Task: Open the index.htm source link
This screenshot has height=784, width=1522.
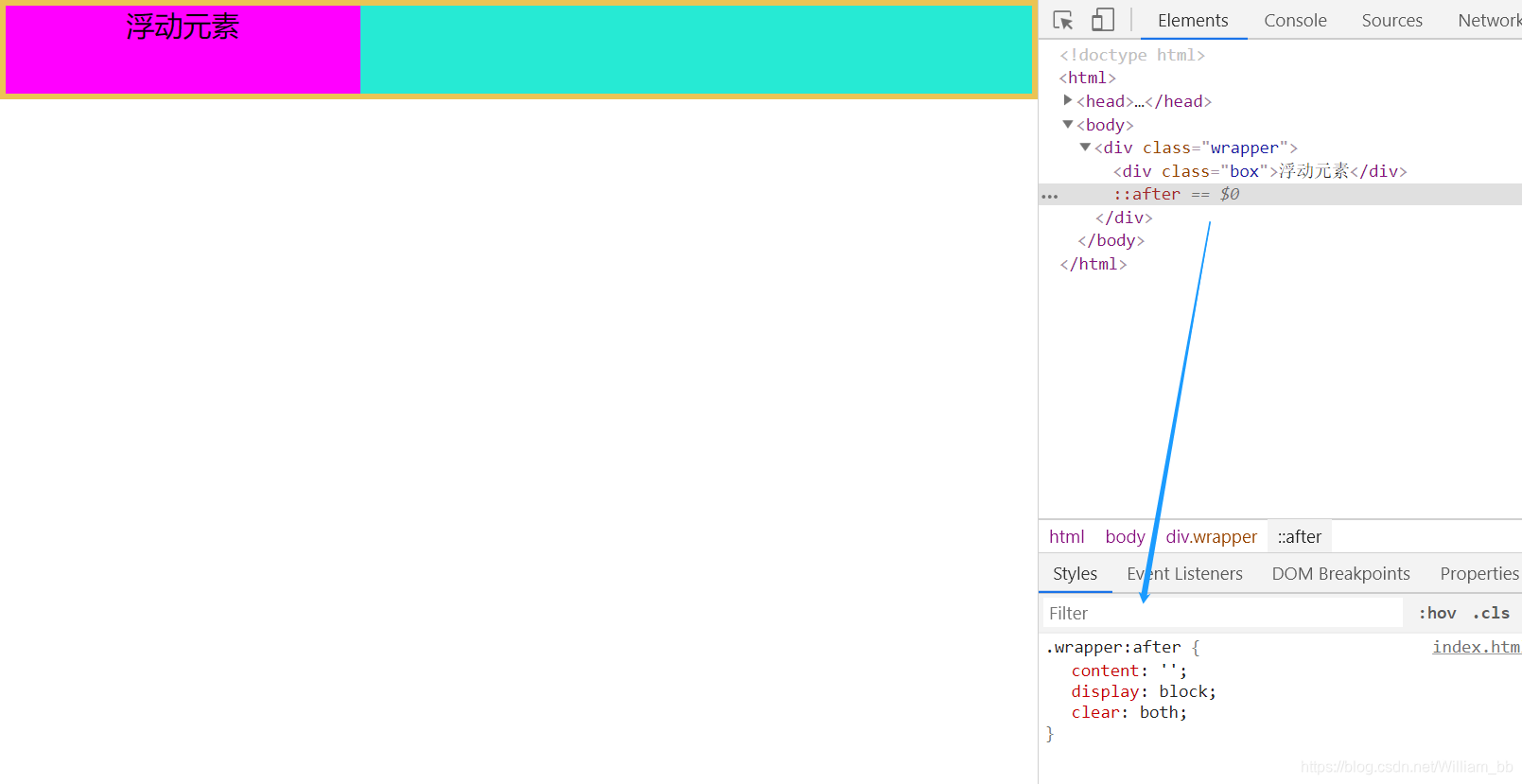Action: tap(1476, 647)
